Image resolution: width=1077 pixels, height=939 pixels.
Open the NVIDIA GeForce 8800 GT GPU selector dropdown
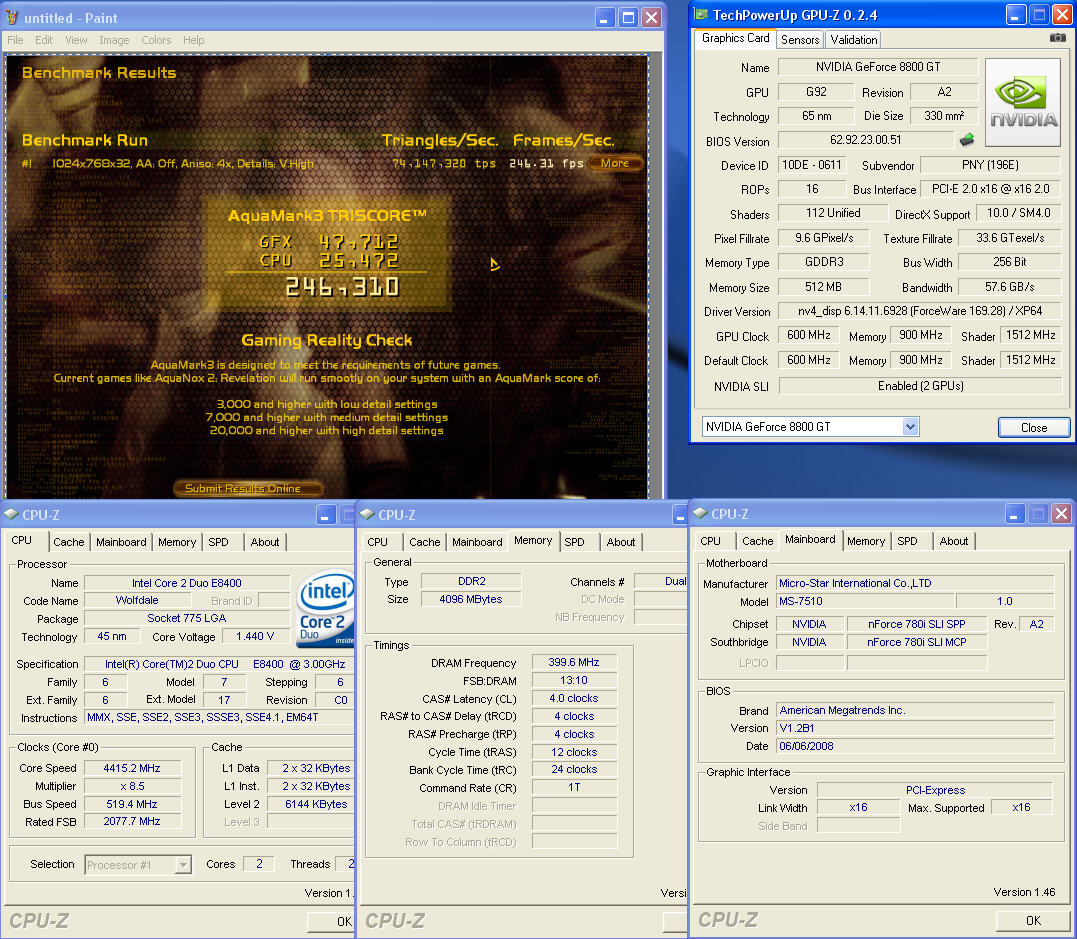(x=910, y=427)
